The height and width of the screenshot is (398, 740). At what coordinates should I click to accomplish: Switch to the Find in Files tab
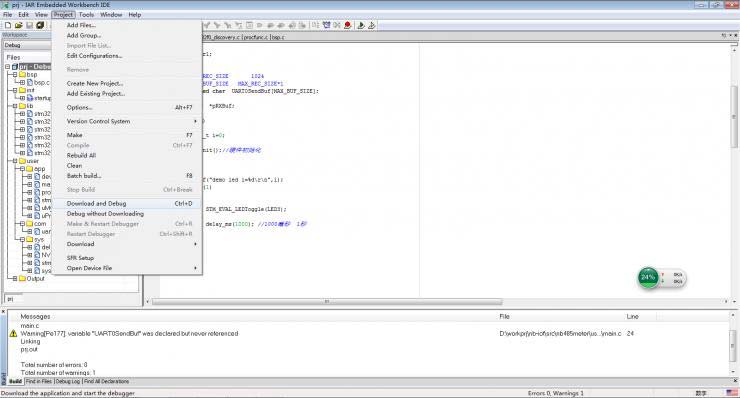click(x=39, y=381)
